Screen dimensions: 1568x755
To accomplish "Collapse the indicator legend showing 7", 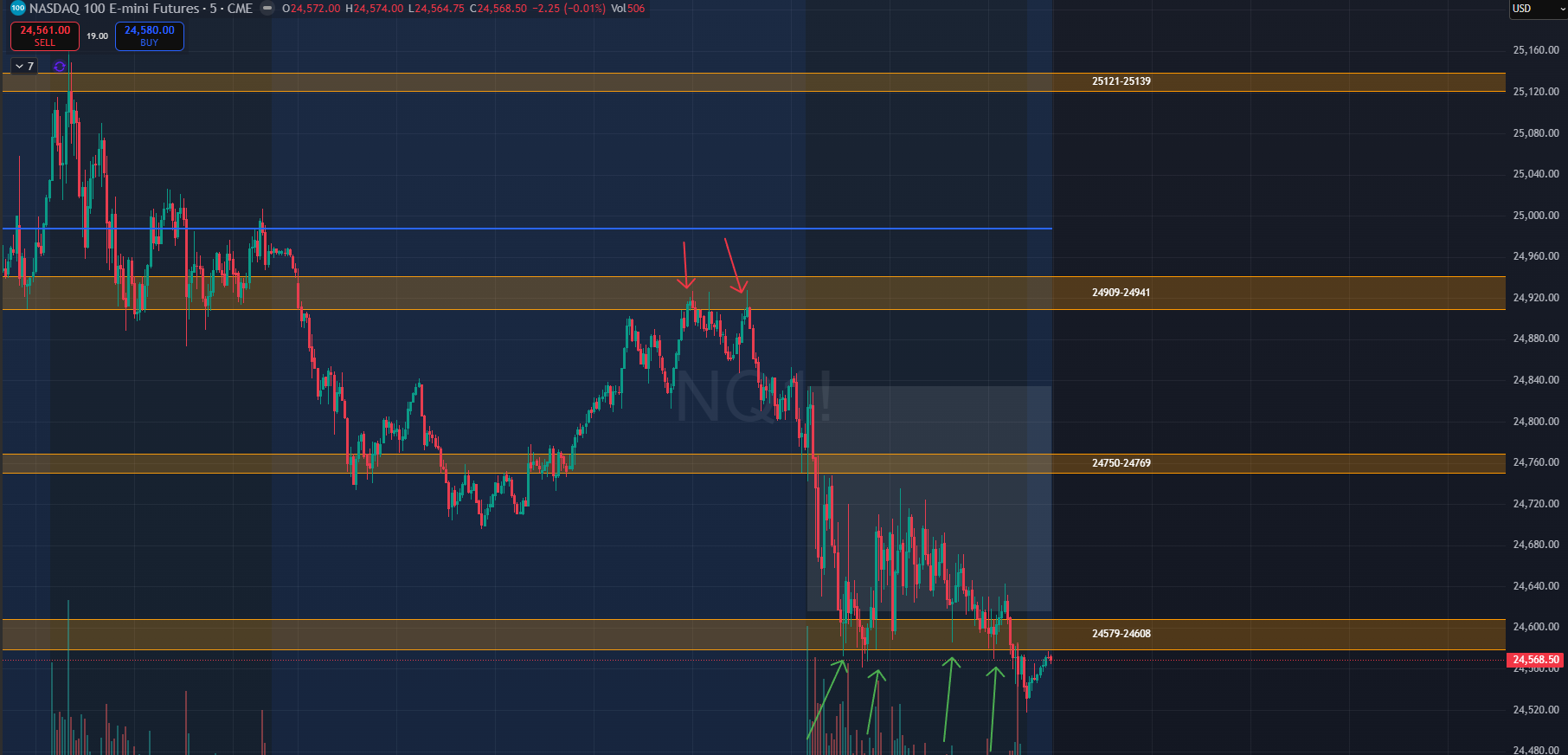I will click(24, 67).
